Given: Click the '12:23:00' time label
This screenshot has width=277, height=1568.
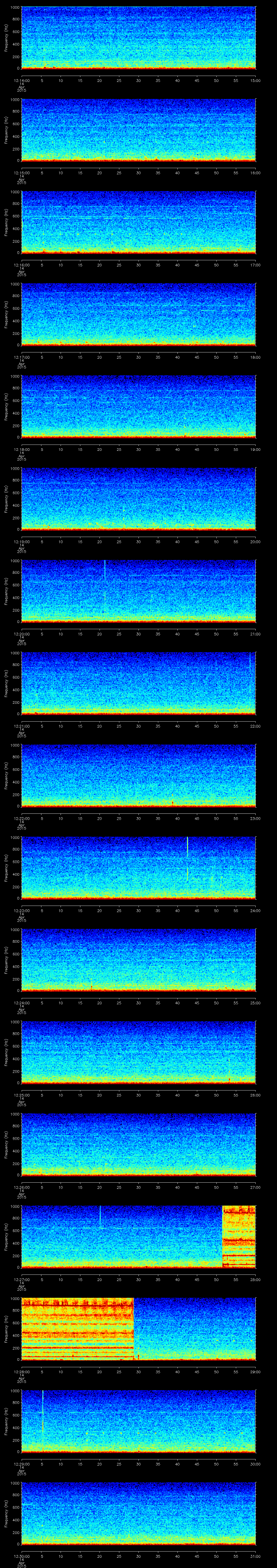Looking at the screenshot, I should pos(21,910).
